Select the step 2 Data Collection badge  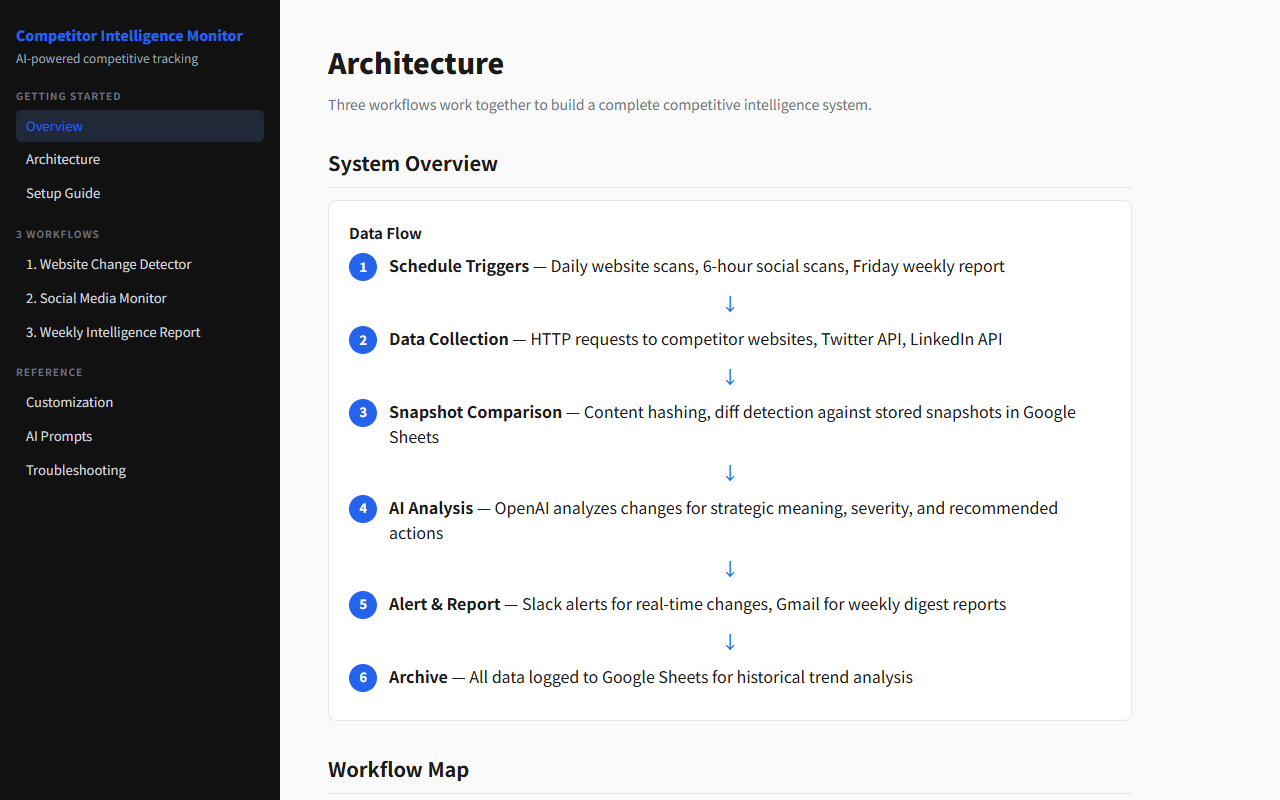[x=362, y=340]
